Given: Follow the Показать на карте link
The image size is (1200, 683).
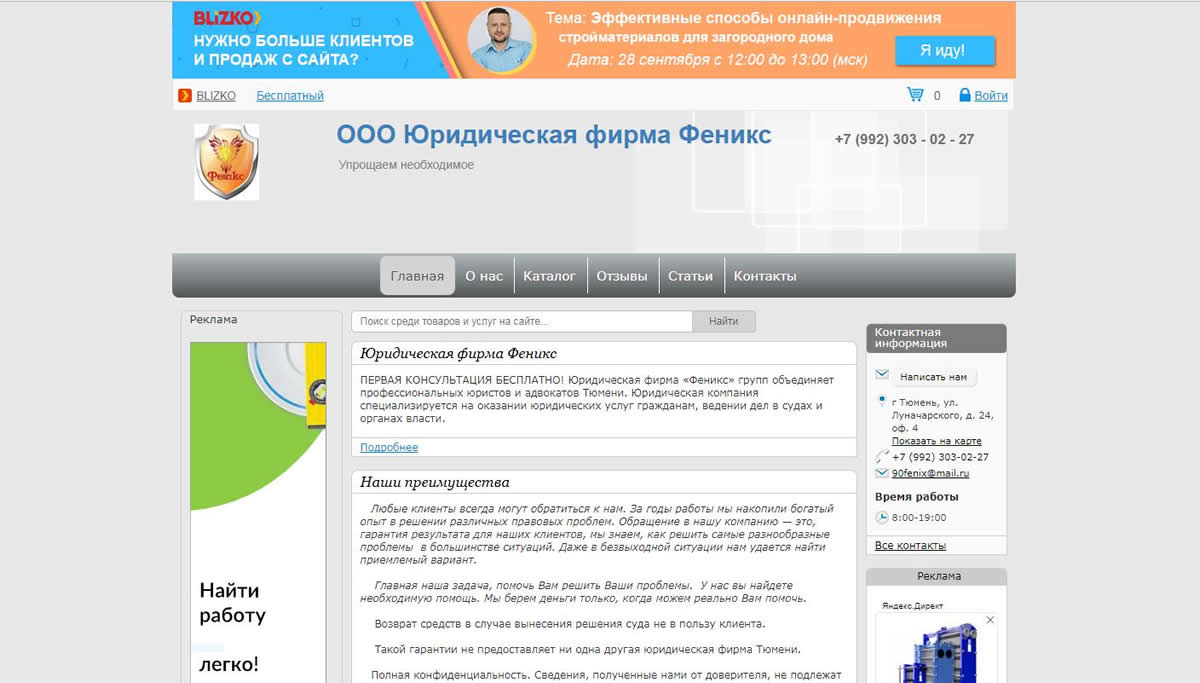Looking at the screenshot, I should pos(938,440).
